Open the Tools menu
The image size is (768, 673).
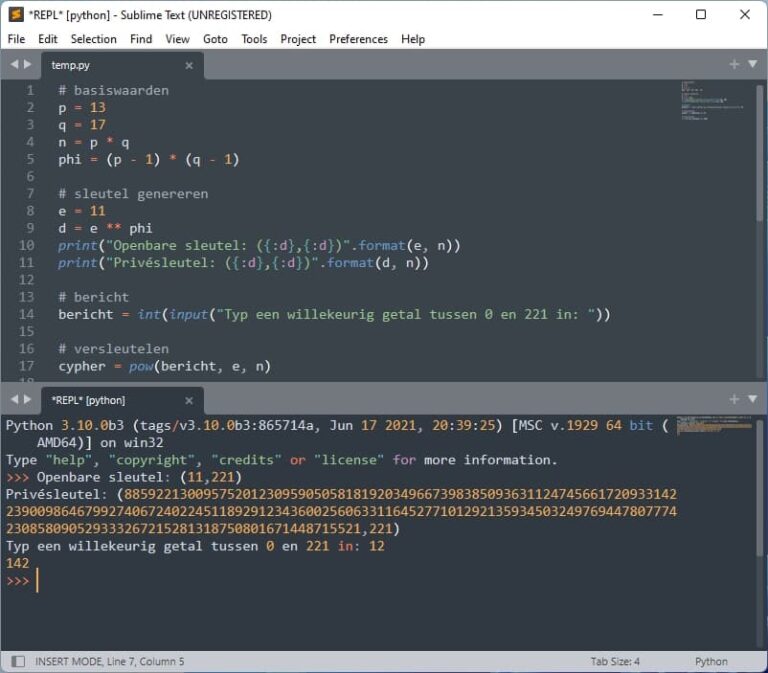(x=254, y=39)
